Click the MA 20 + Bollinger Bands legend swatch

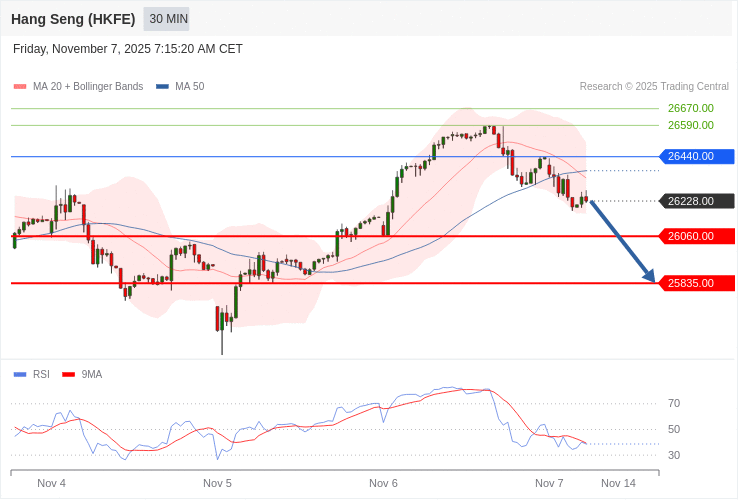coord(20,87)
